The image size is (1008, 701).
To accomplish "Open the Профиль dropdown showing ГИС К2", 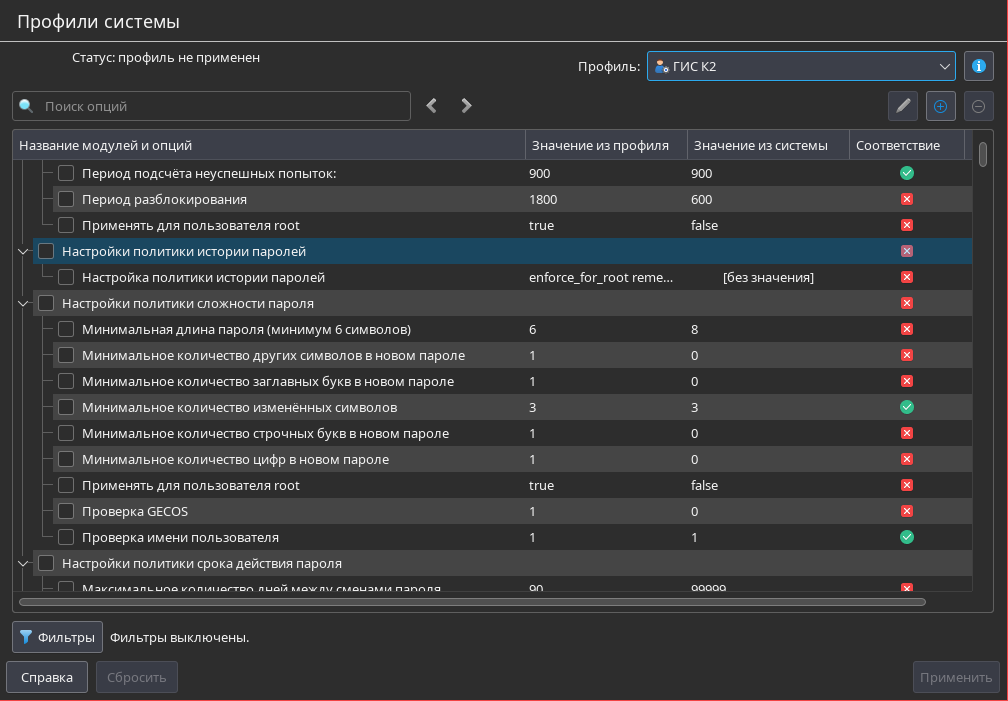I will click(801, 67).
